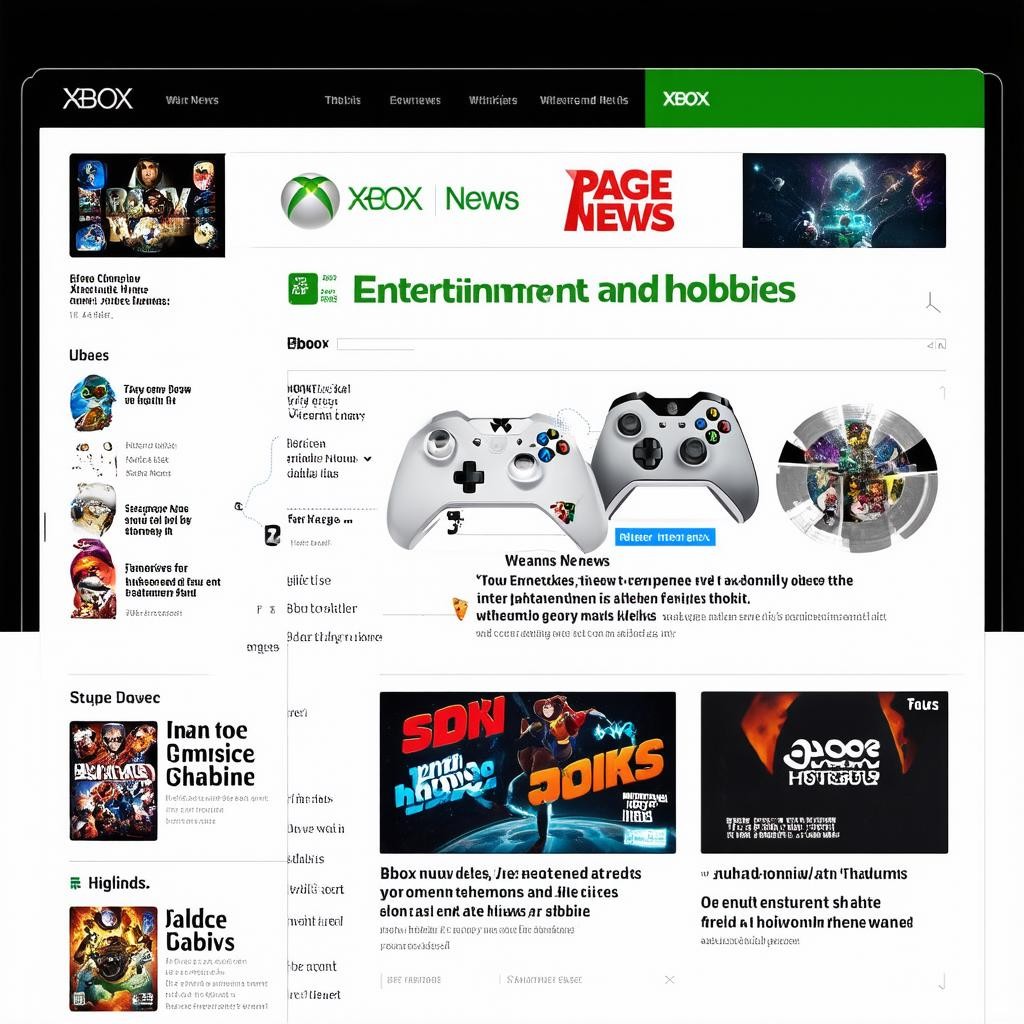Select the green XBOX tab in header
This screenshot has height=1024, width=1024.
814,99
